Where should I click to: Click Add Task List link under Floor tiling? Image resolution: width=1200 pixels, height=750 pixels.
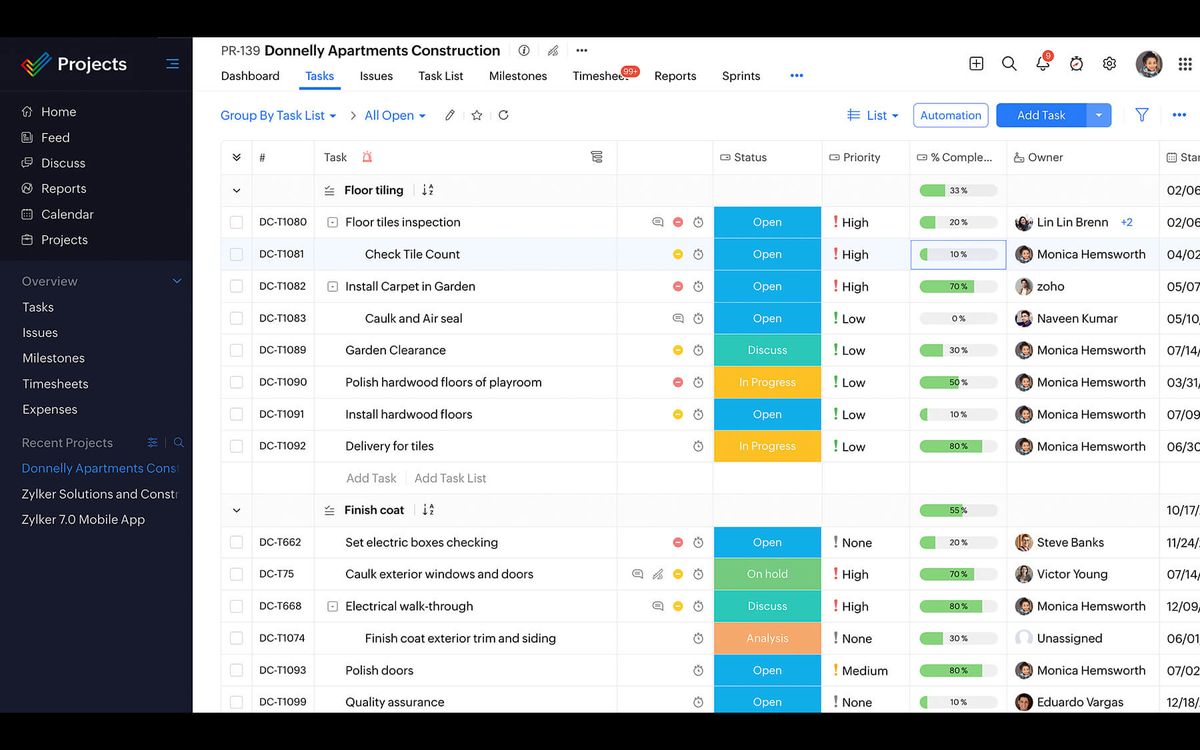tap(450, 478)
